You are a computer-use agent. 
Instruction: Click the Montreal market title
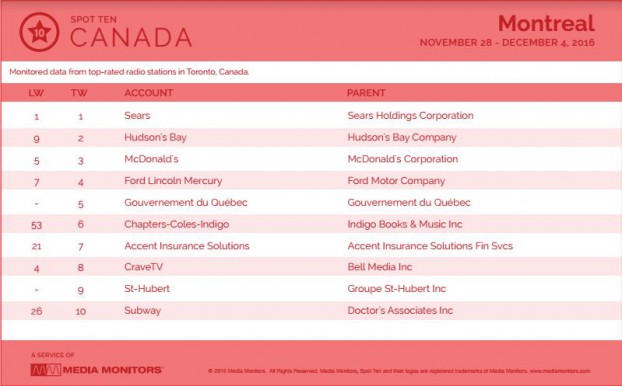click(x=546, y=23)
